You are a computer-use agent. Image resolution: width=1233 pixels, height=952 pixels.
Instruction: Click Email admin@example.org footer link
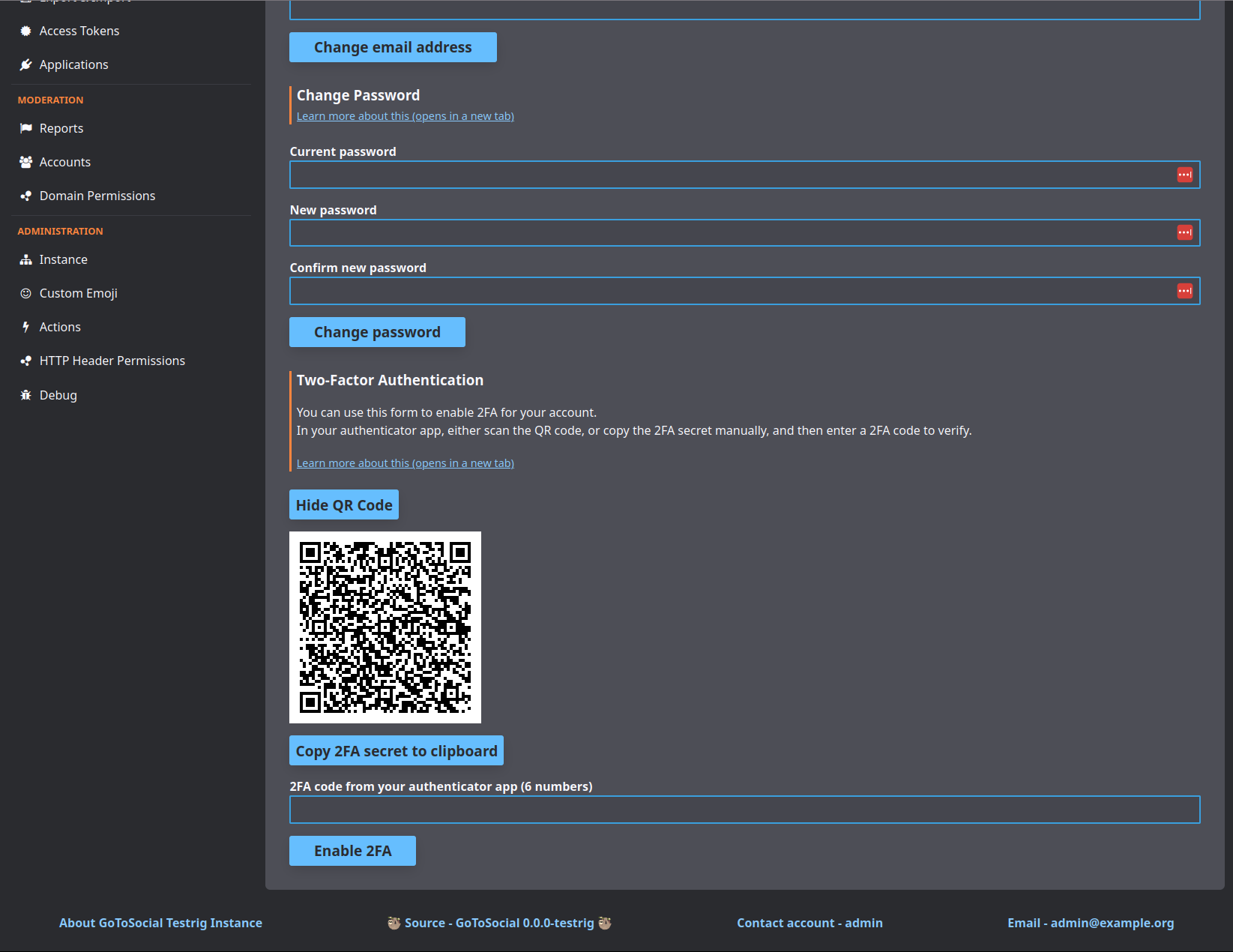point(1091,923)
